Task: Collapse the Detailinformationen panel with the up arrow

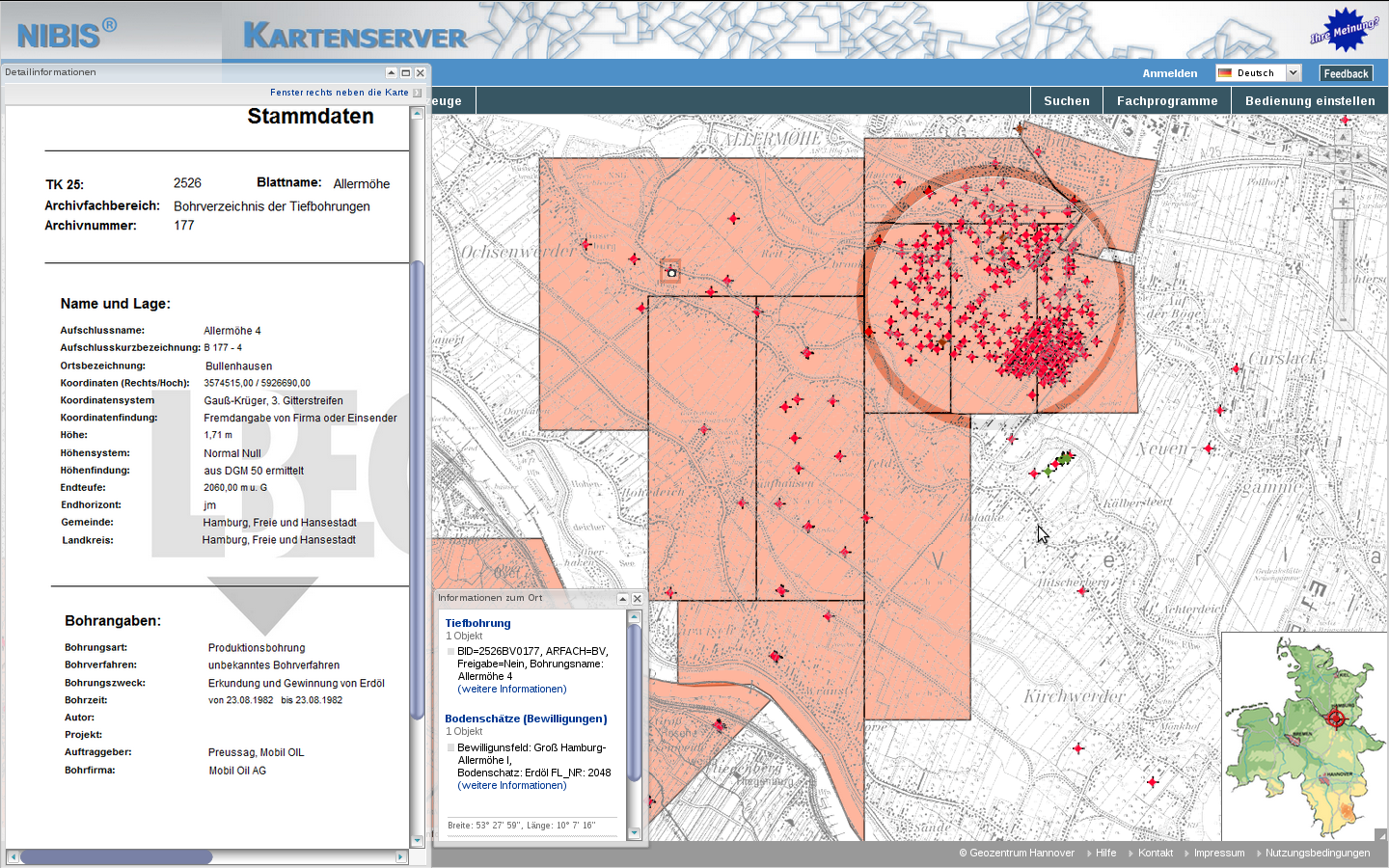Action: (x=391, y=72)
